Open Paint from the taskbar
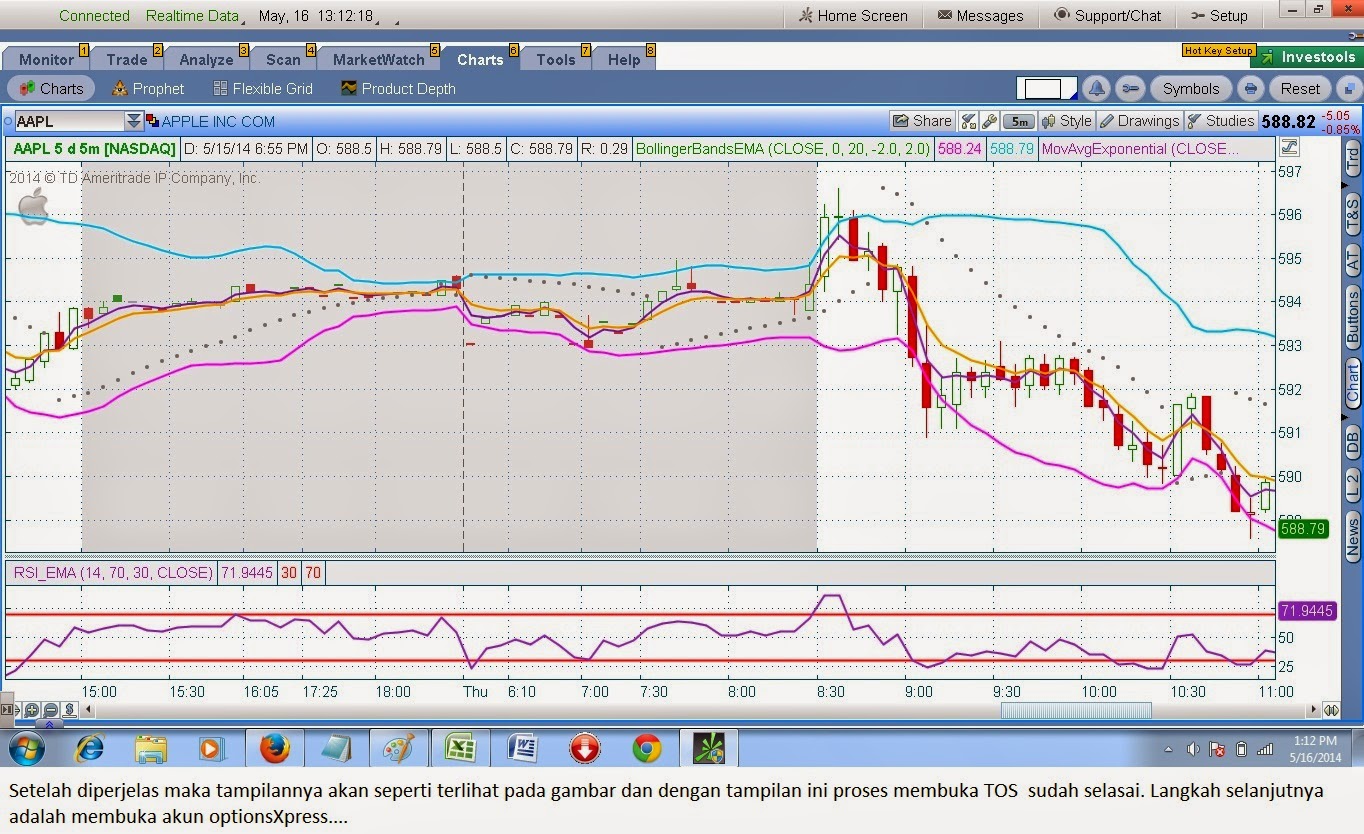 click(x=398, y=748)
